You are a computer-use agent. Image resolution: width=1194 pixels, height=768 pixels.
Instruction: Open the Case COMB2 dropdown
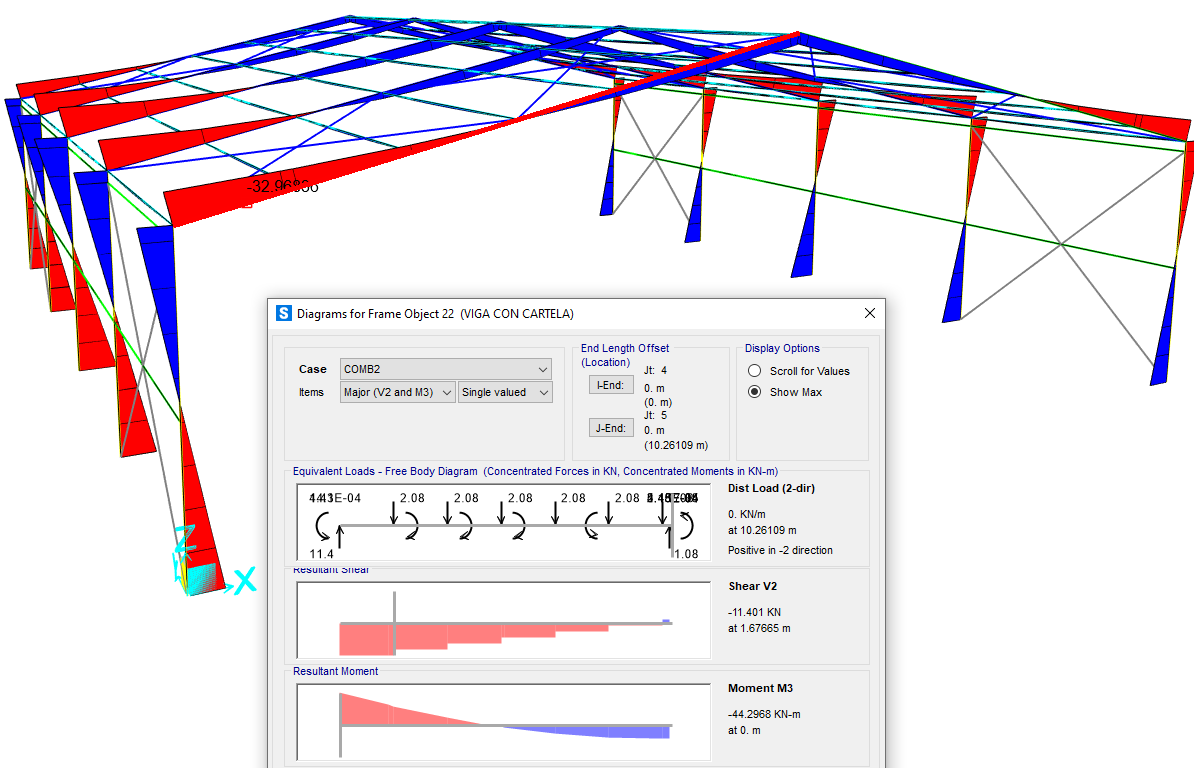(446, 369)
